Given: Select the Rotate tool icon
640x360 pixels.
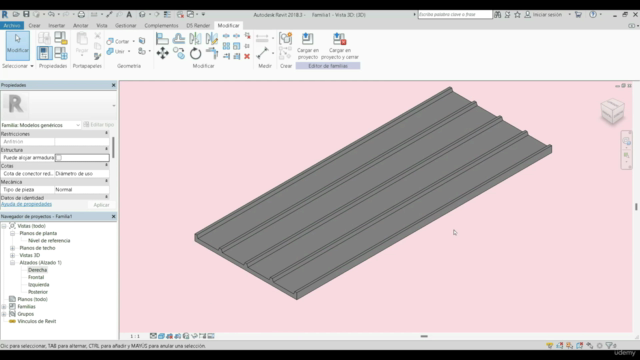Looking at the screenshot, I should tap(195, 53).
